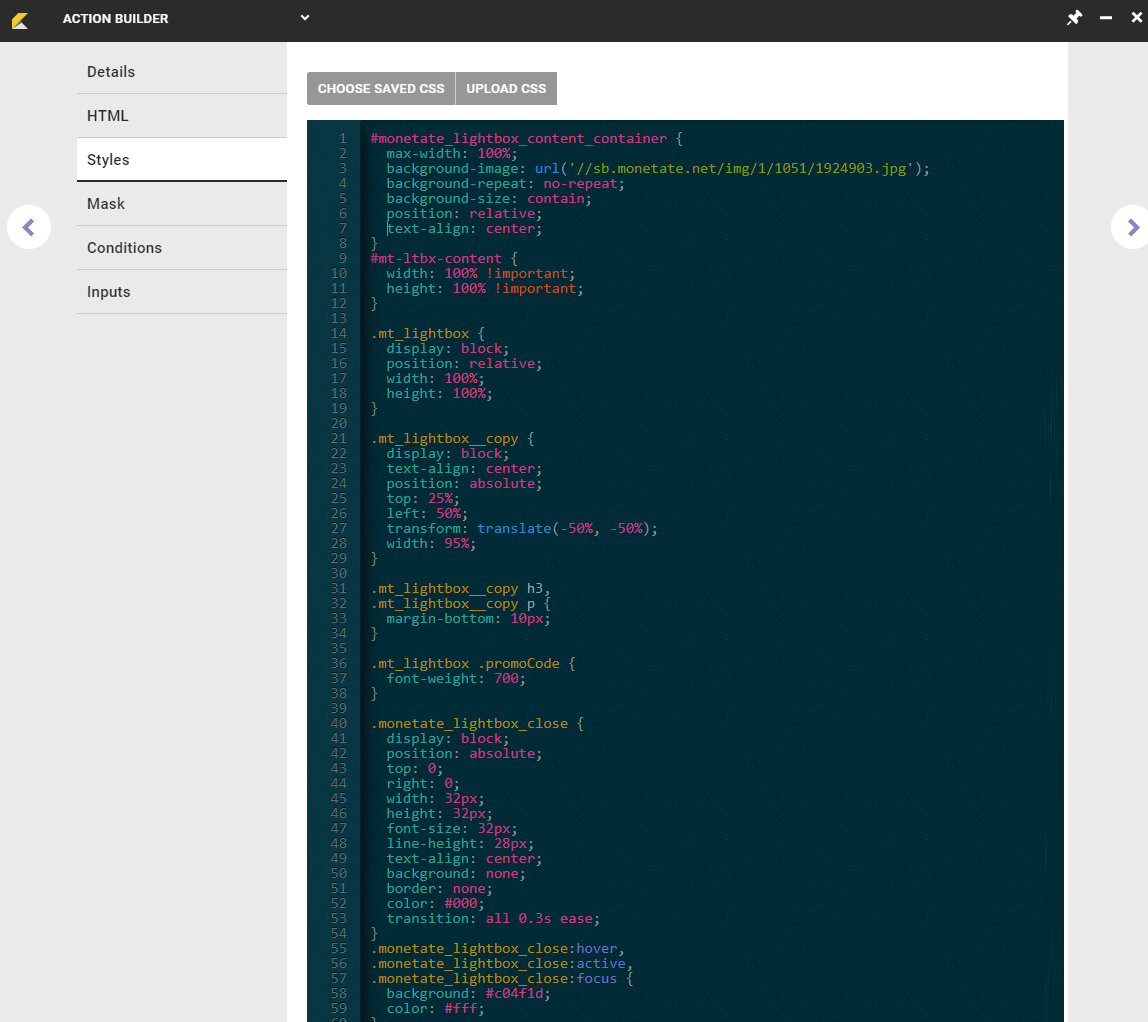Open the Mask tab
The height and width of the screenshot is (1022, 1148).
(x=106, y=204)
